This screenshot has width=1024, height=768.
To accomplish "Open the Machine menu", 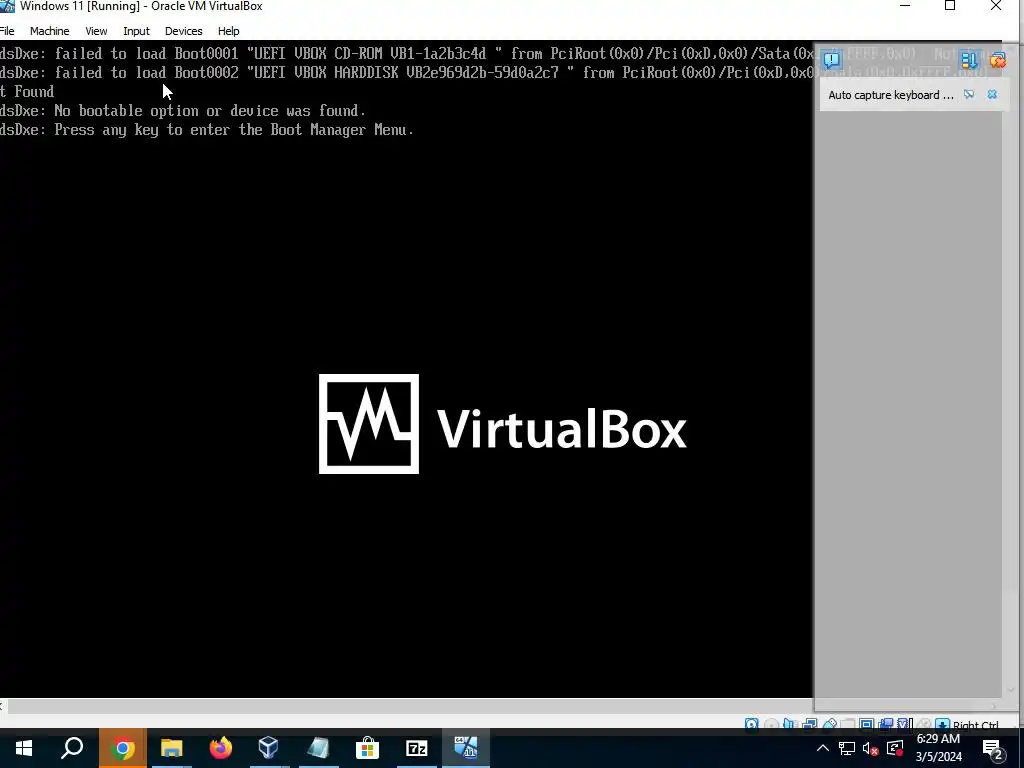I will [x=50, y=31].
